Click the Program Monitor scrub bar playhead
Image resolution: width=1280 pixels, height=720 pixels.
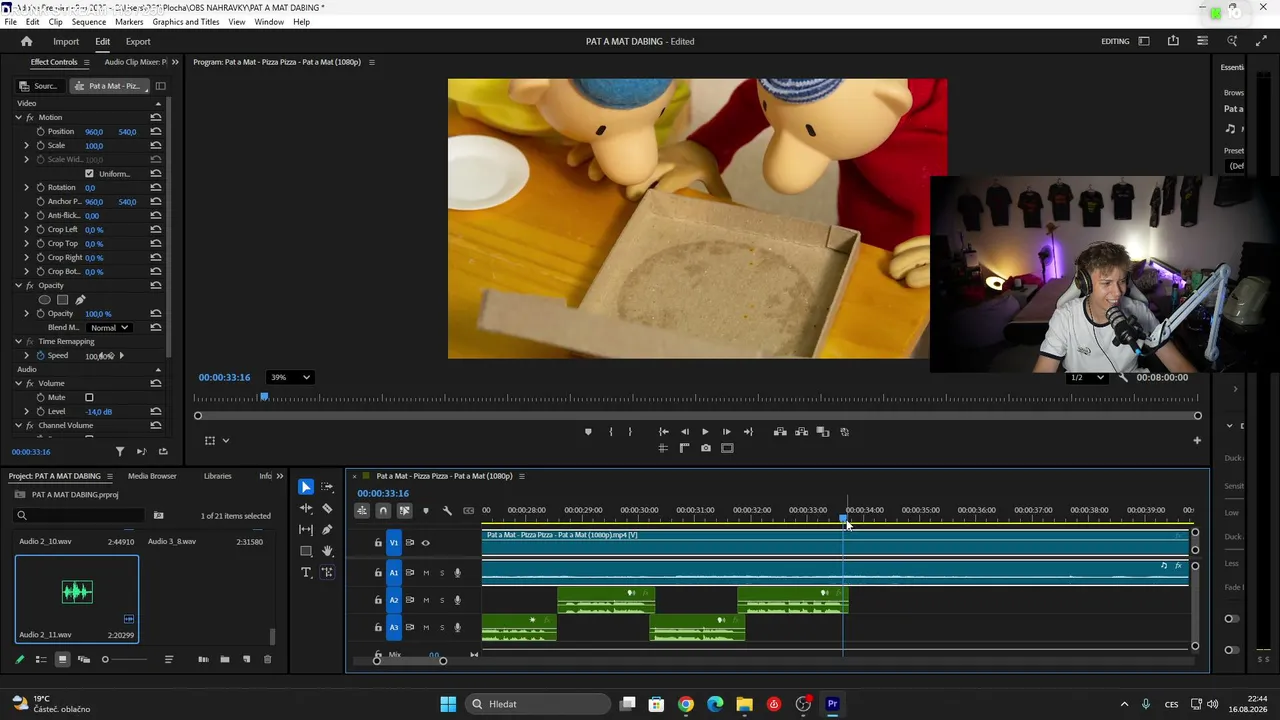point(265,397)
